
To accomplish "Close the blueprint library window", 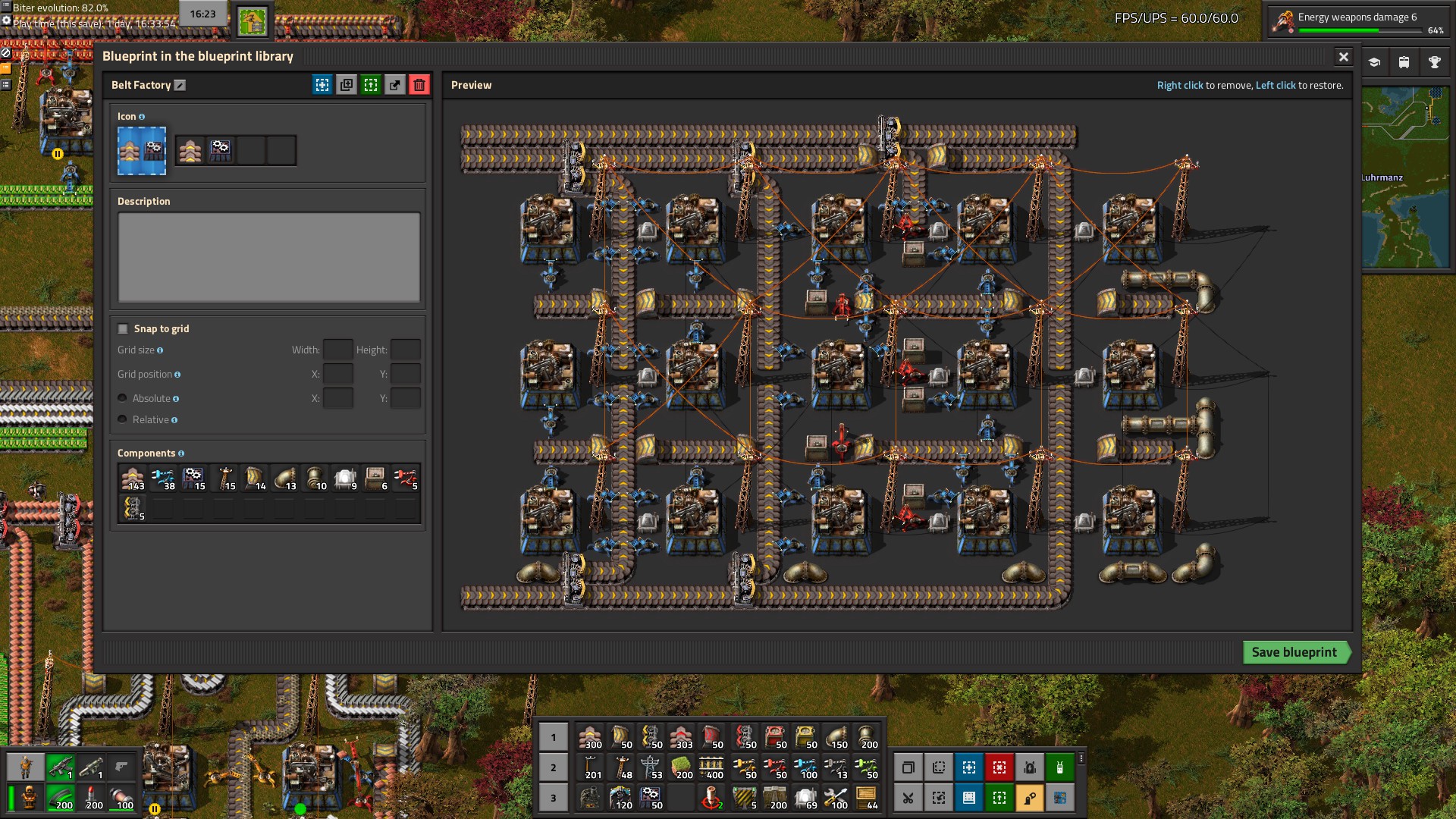I will 1343,57.
